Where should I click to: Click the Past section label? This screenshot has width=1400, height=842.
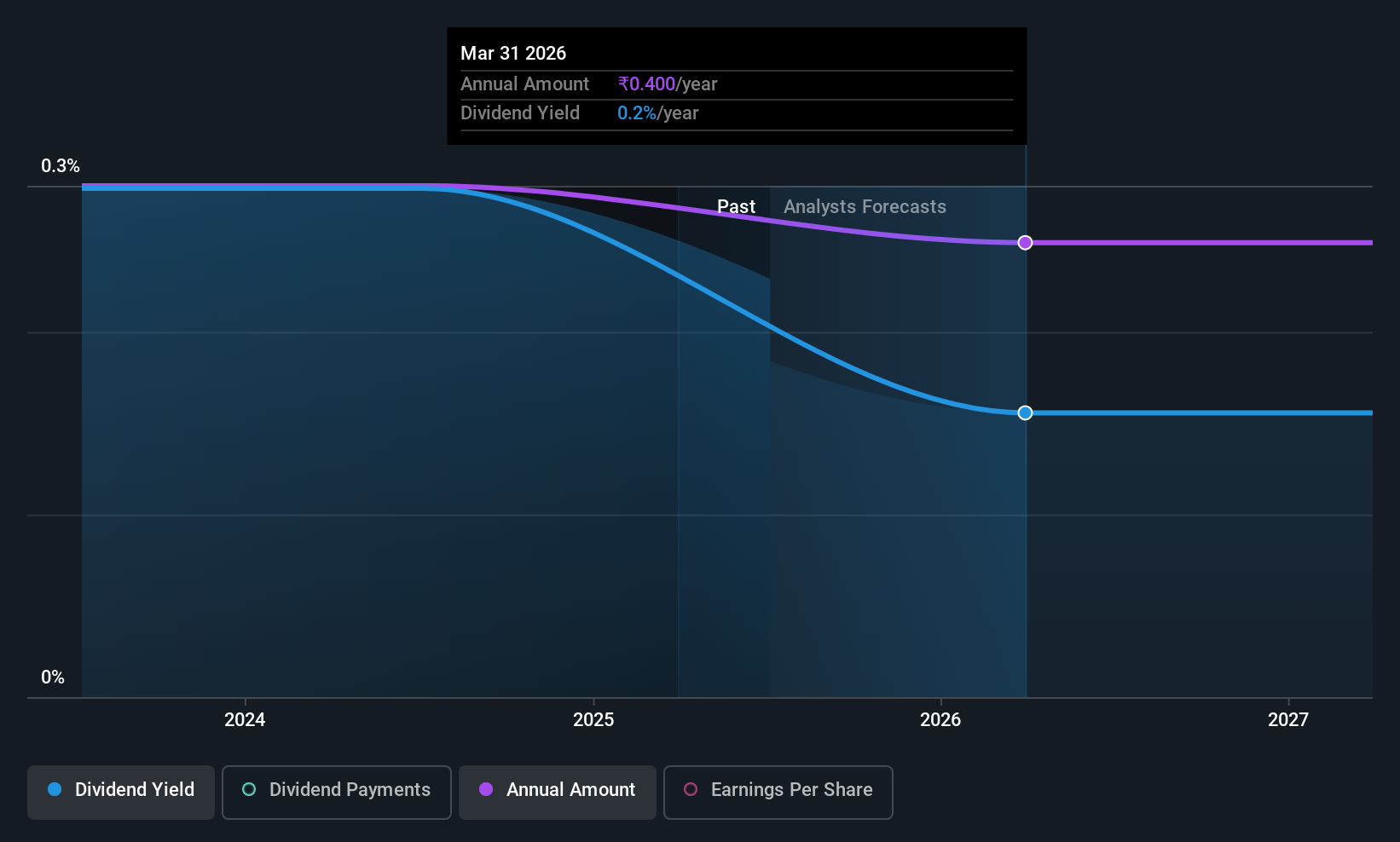[736, 207]
